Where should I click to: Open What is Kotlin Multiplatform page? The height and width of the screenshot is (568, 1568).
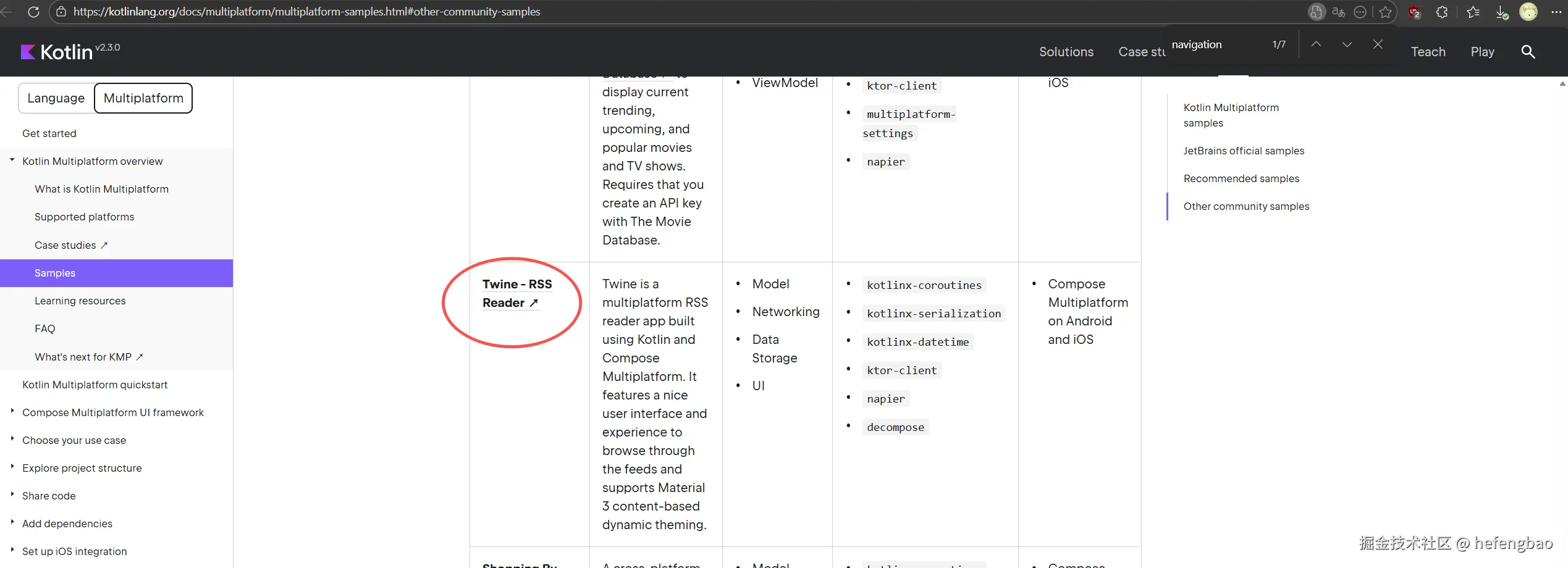(101, 189)
